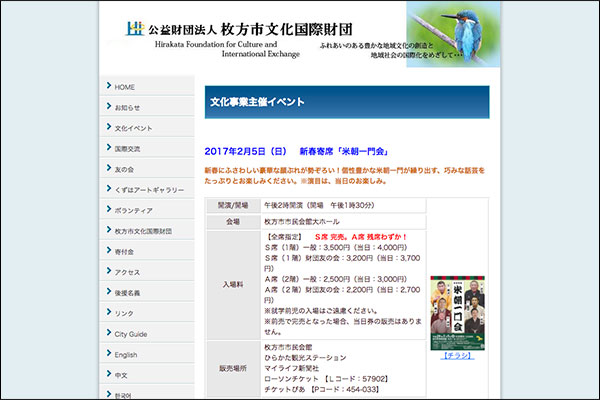This screenshot has height=400, width=600.
Task: Switch to 中文 language page
Action: click(x=121, y=375)
